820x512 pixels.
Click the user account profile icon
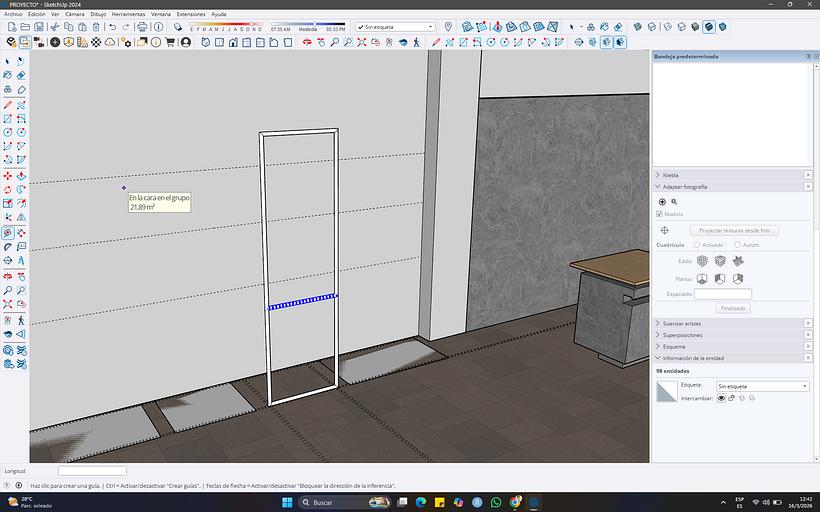[186, 42]
